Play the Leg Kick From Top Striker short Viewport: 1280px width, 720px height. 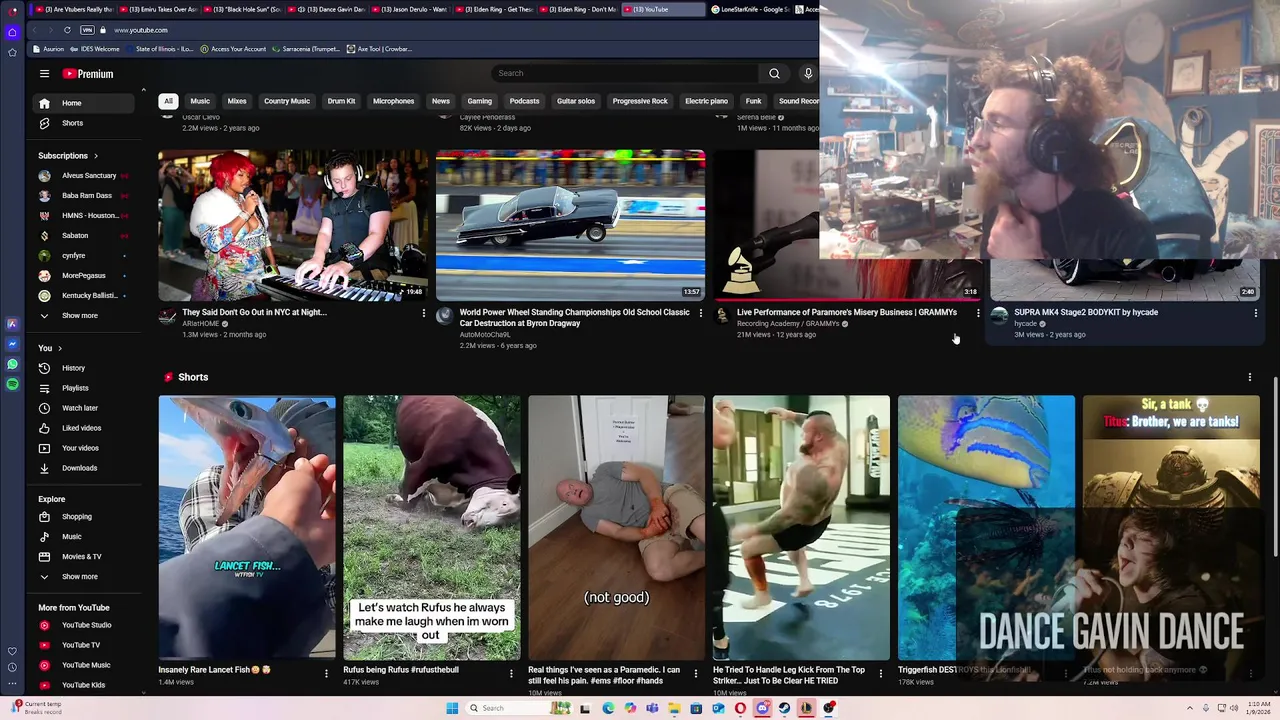click(x=801, y=528)
